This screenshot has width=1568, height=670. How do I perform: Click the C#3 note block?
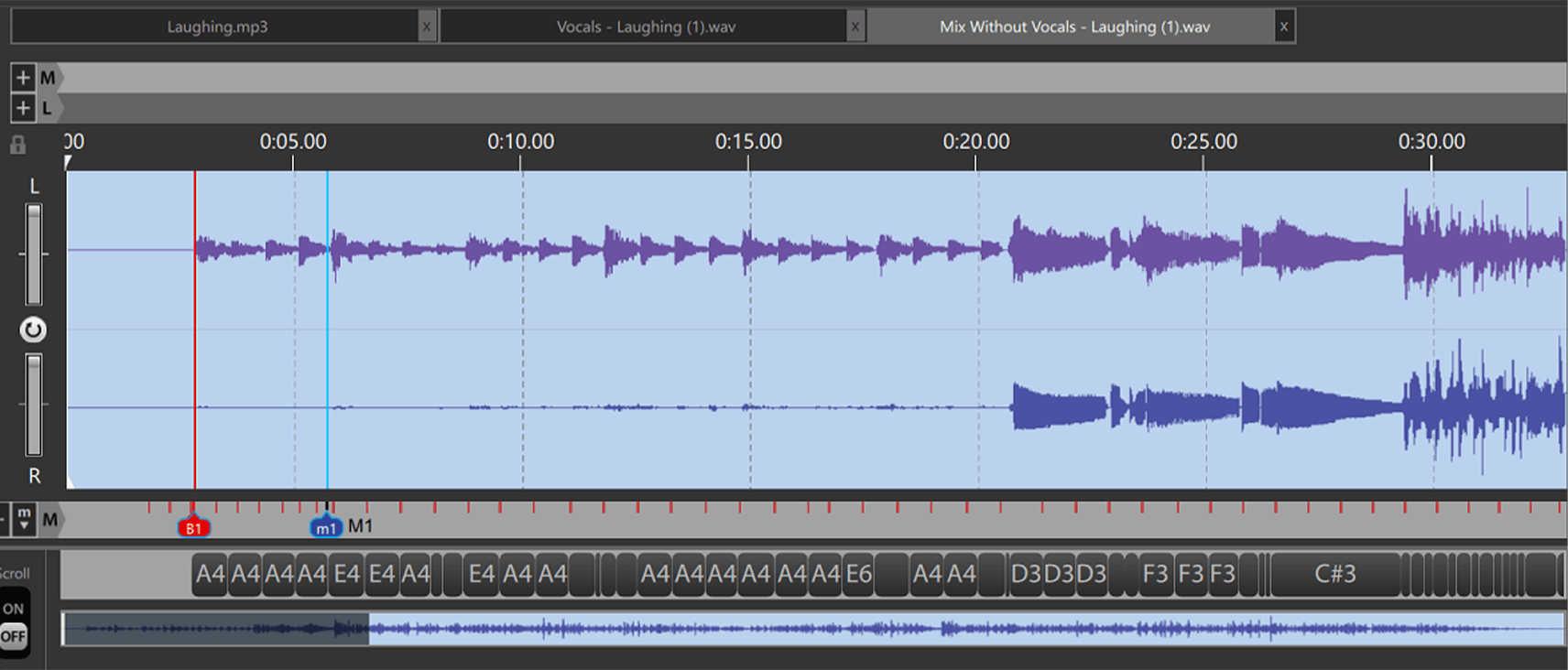coord(1334,574)
